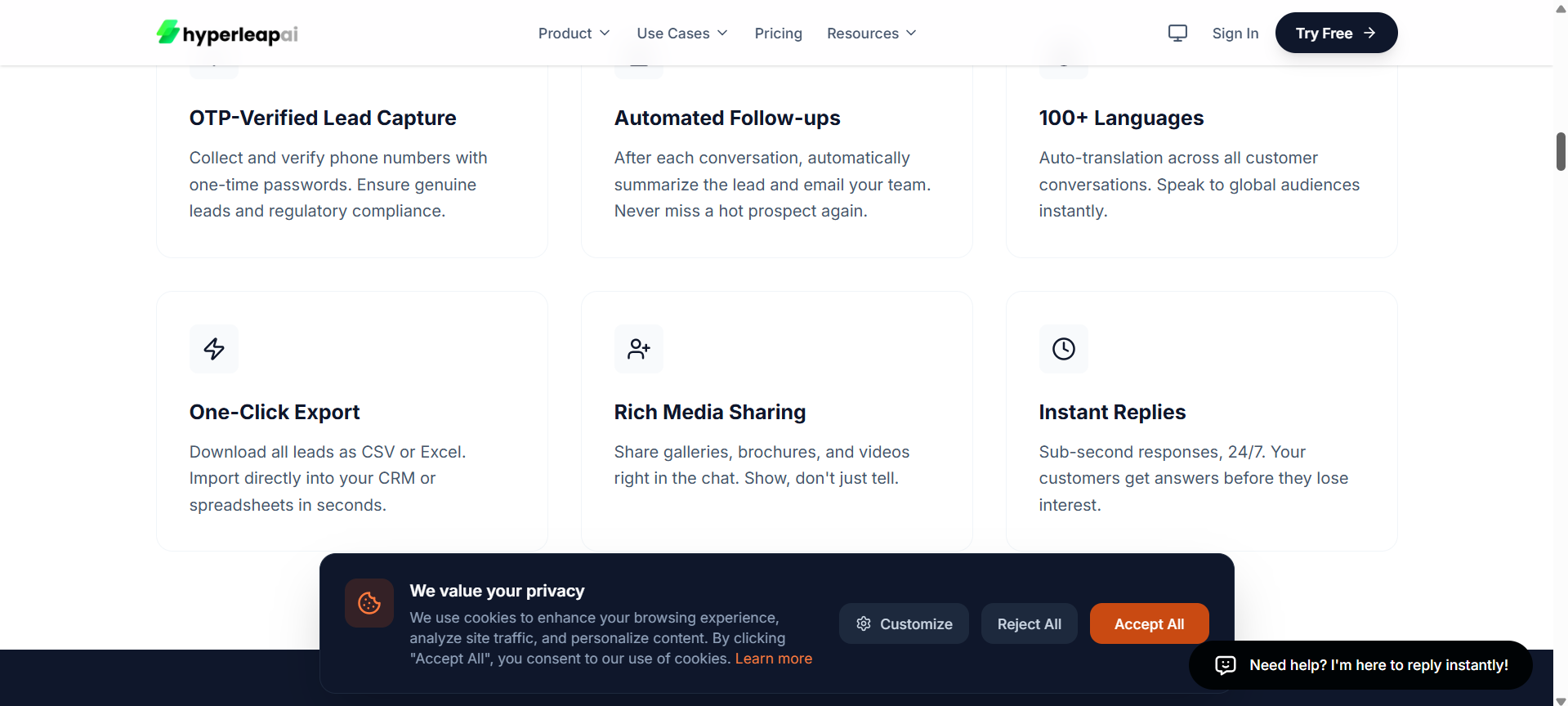Click the Try Free arrow icon

[1370, 33]
